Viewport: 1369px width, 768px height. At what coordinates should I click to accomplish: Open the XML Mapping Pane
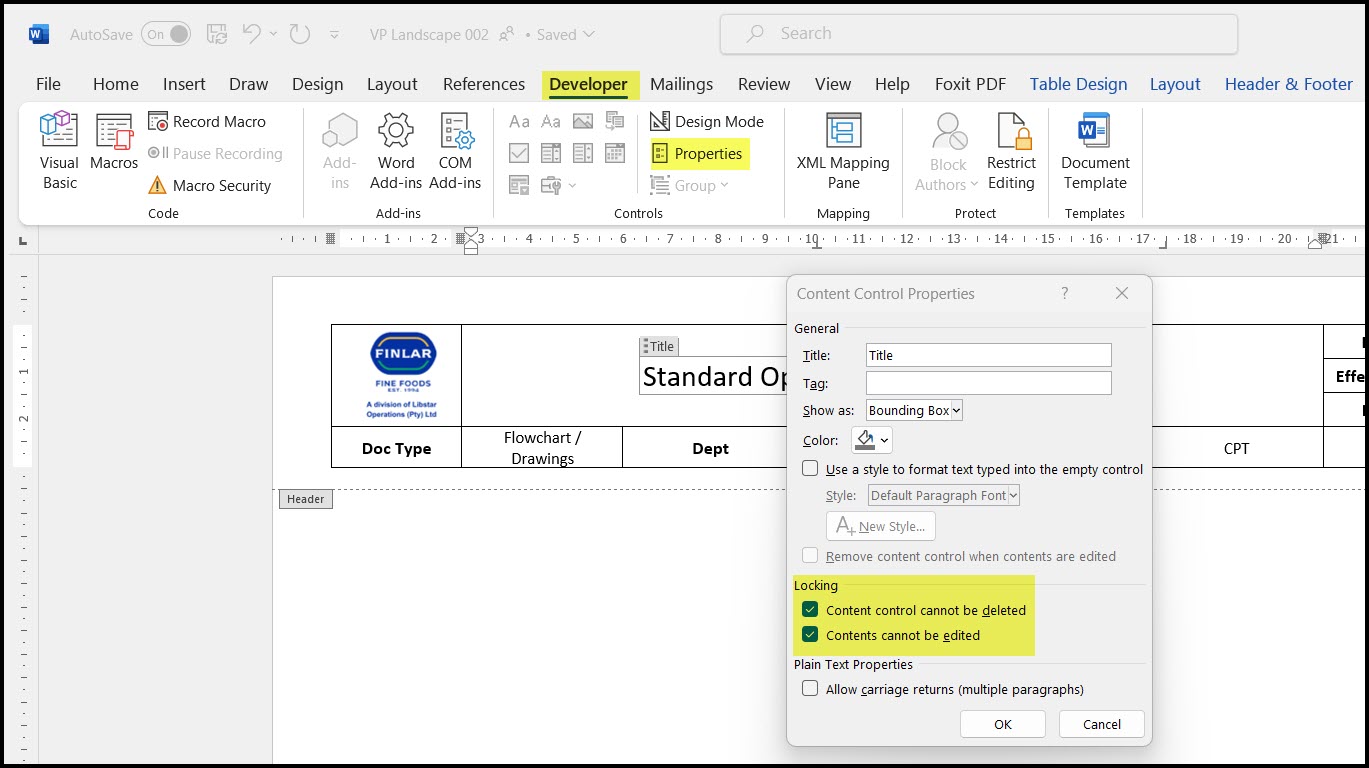tap(843, 151)
